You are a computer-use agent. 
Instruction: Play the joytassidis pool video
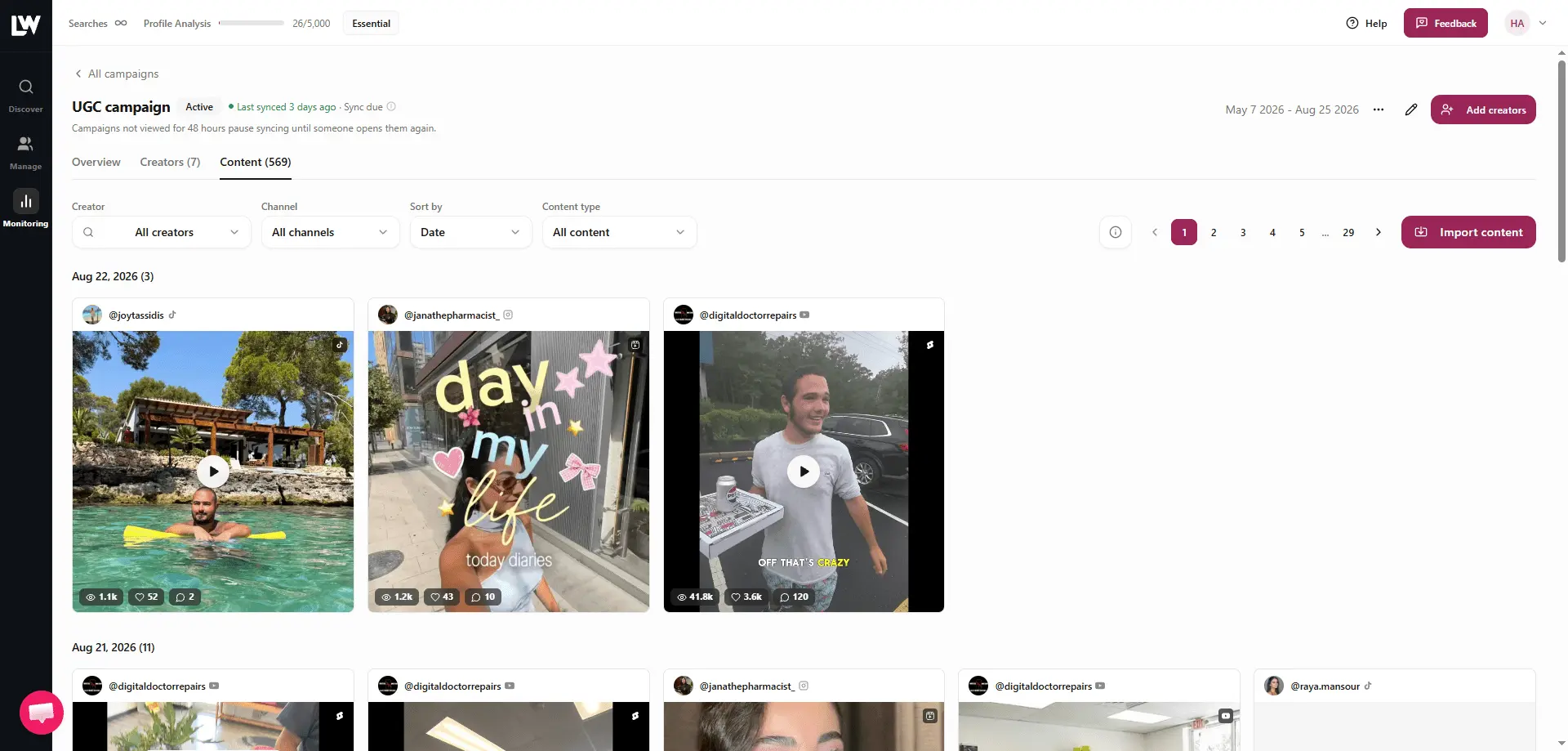click(213, 472)
